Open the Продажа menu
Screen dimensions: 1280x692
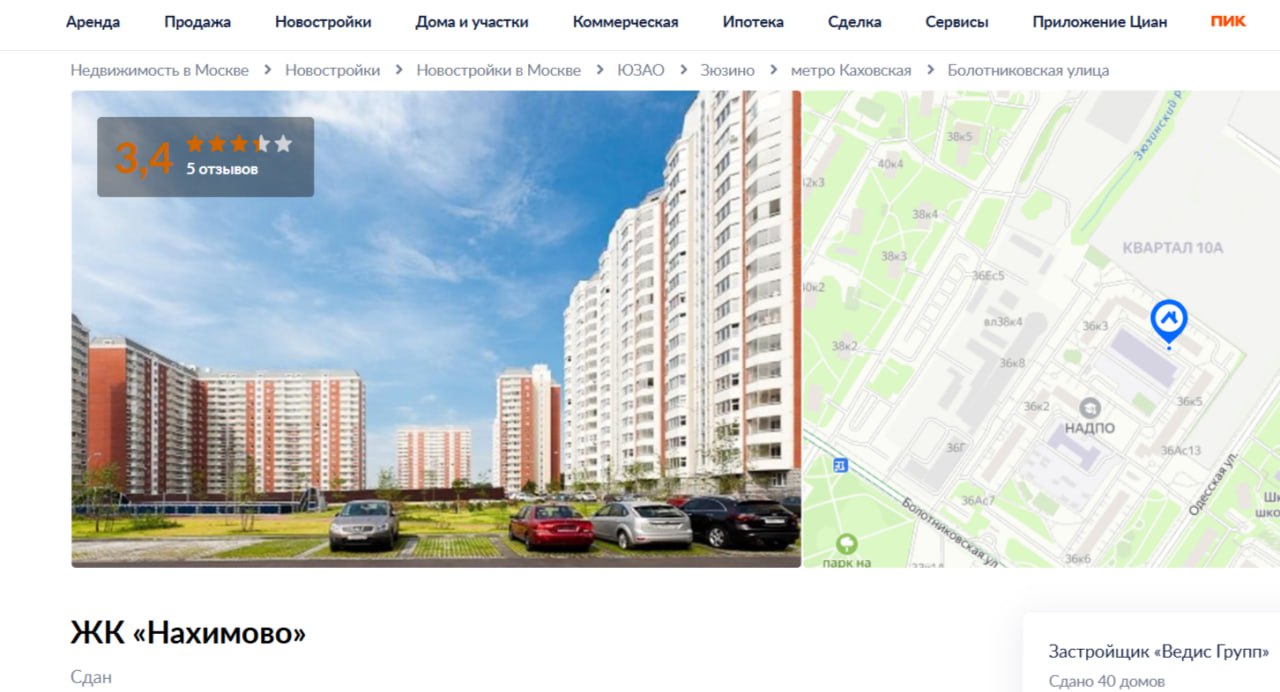(198, 22)
